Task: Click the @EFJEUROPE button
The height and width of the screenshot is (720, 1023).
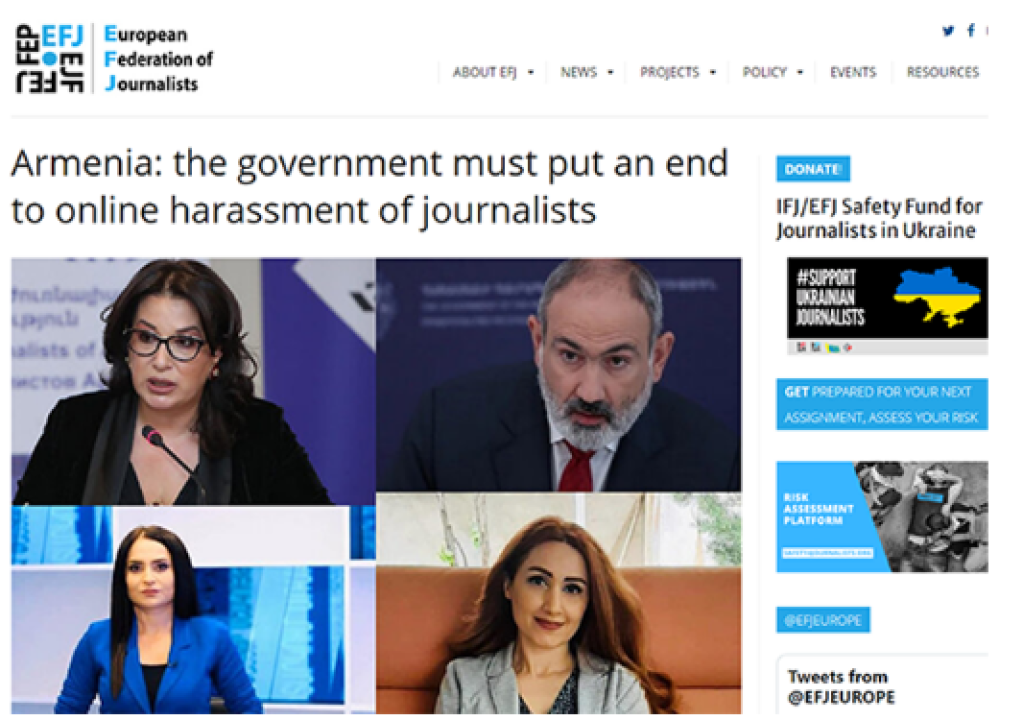Action: [x=823, y=620]
